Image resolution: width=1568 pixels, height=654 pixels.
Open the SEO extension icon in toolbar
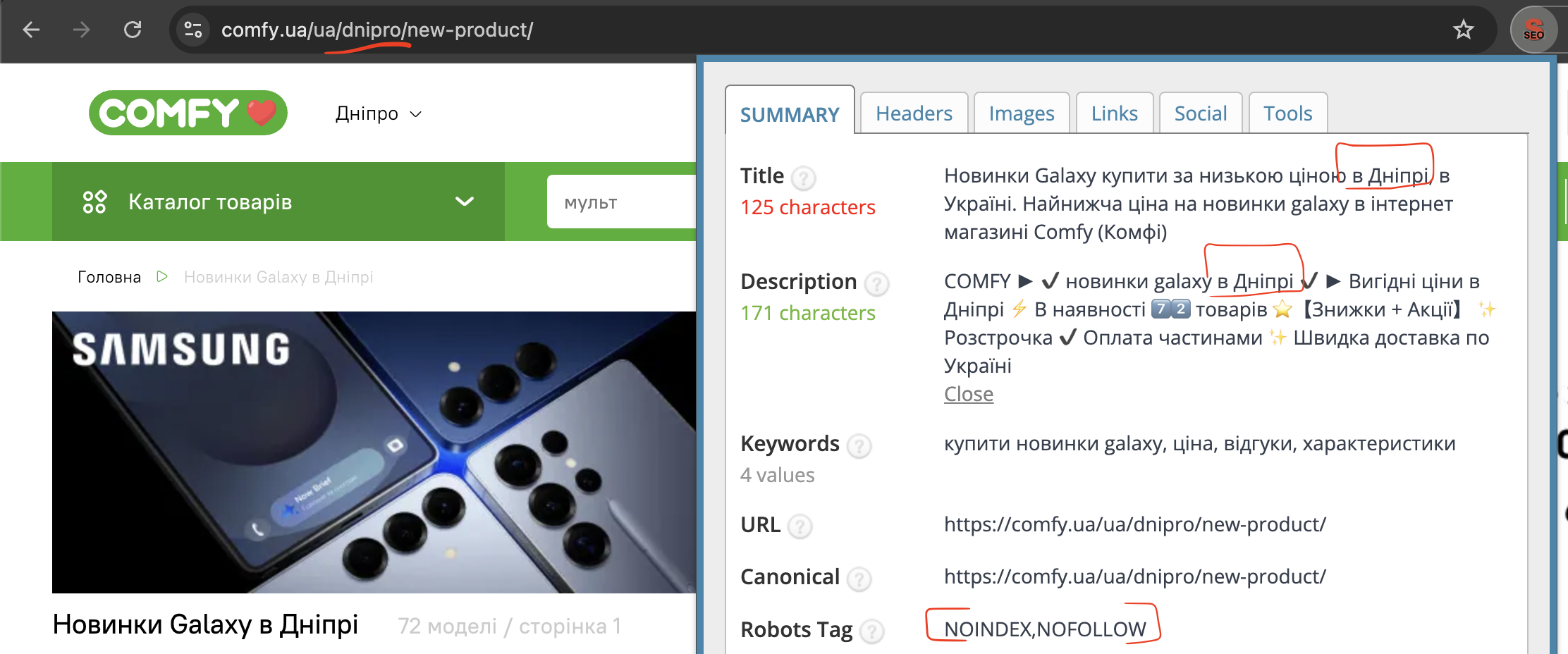(1533, 30)
